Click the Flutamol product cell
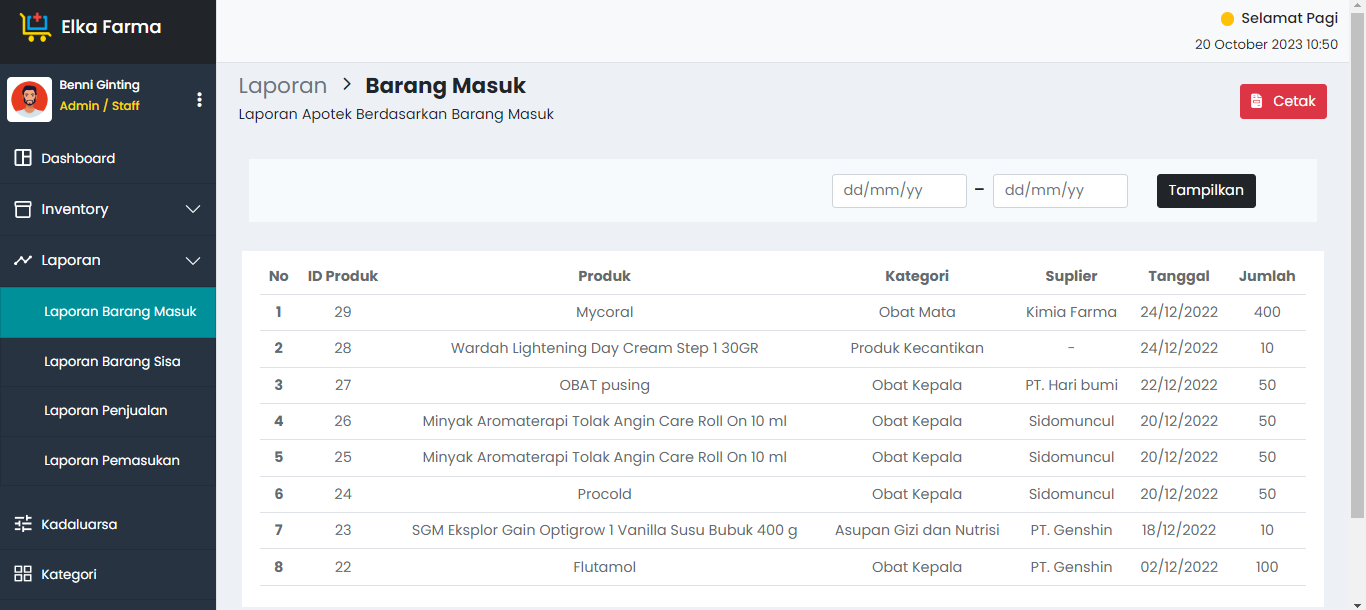 click(605, 567)
